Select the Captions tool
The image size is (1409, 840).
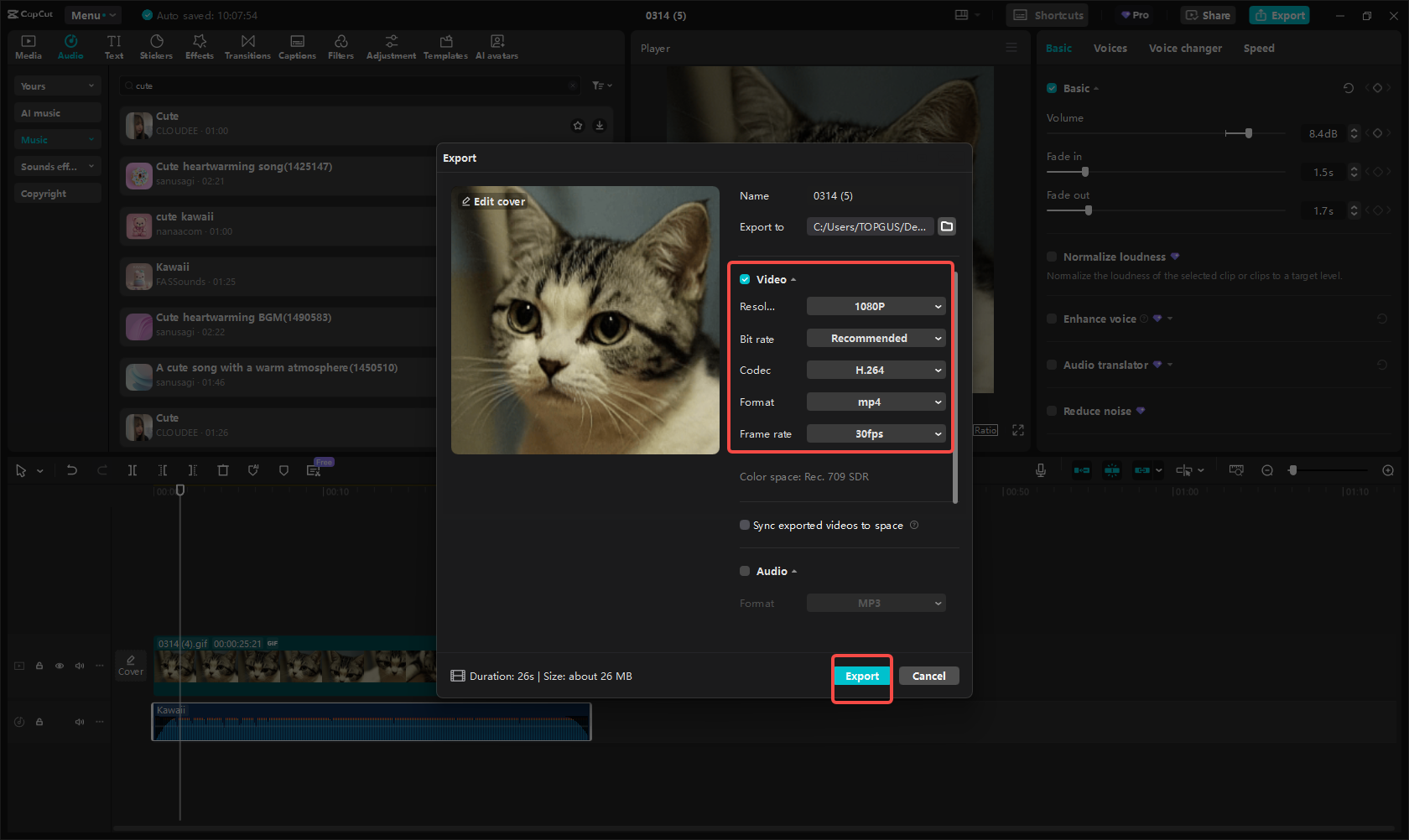(x=297, y=46)
